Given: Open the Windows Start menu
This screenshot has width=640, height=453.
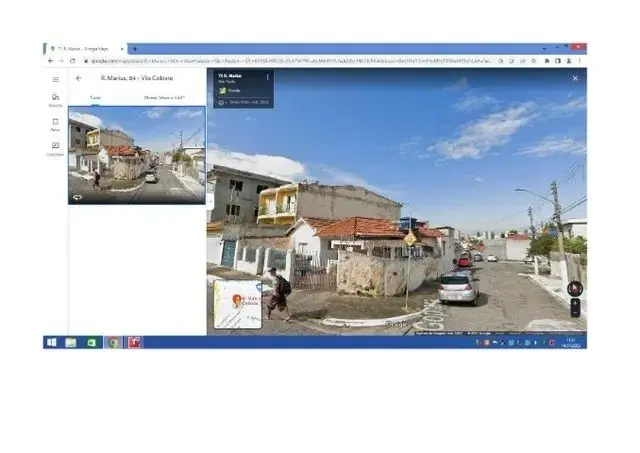Looking at the screenshot, I should 51,342.
